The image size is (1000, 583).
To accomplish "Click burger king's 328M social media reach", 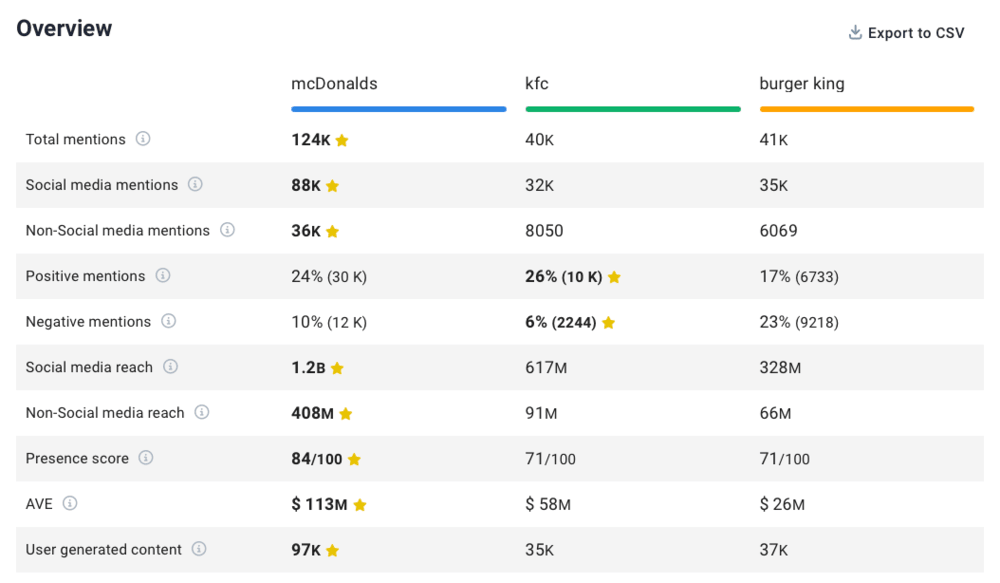I will [x=780, y=367].
